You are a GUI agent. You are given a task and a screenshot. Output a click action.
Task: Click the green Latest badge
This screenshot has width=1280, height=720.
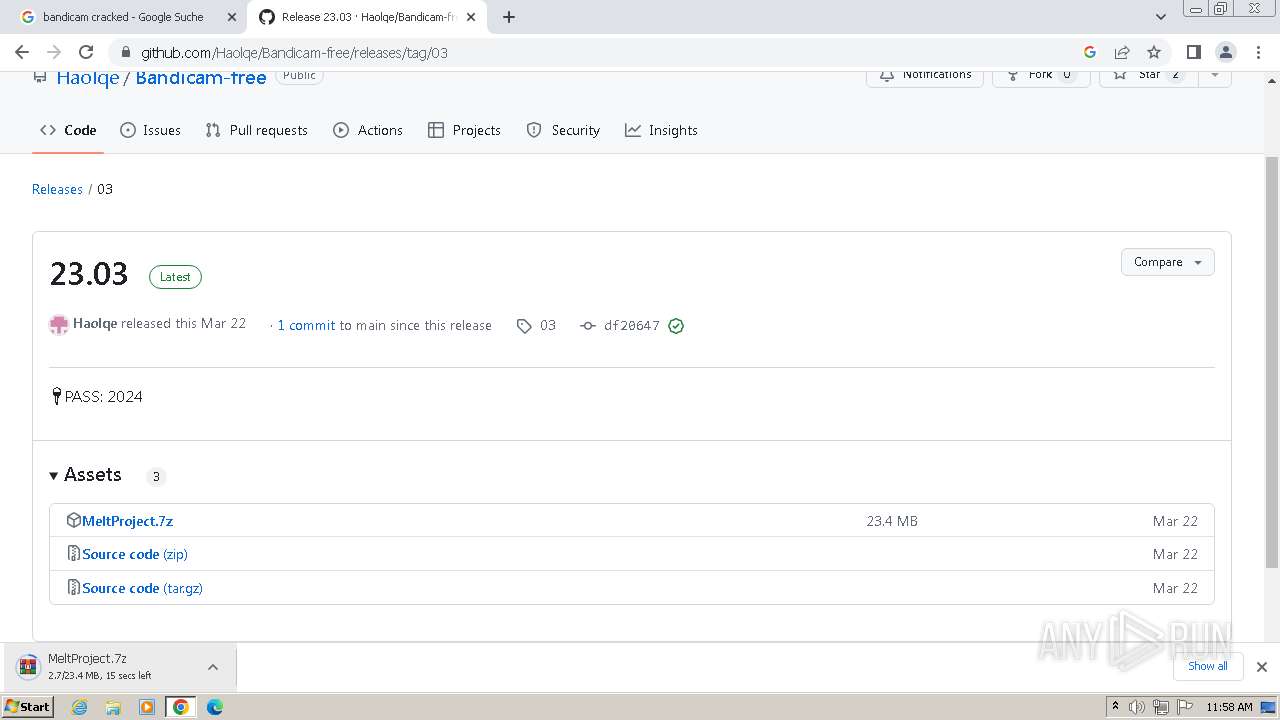(175, 277)
